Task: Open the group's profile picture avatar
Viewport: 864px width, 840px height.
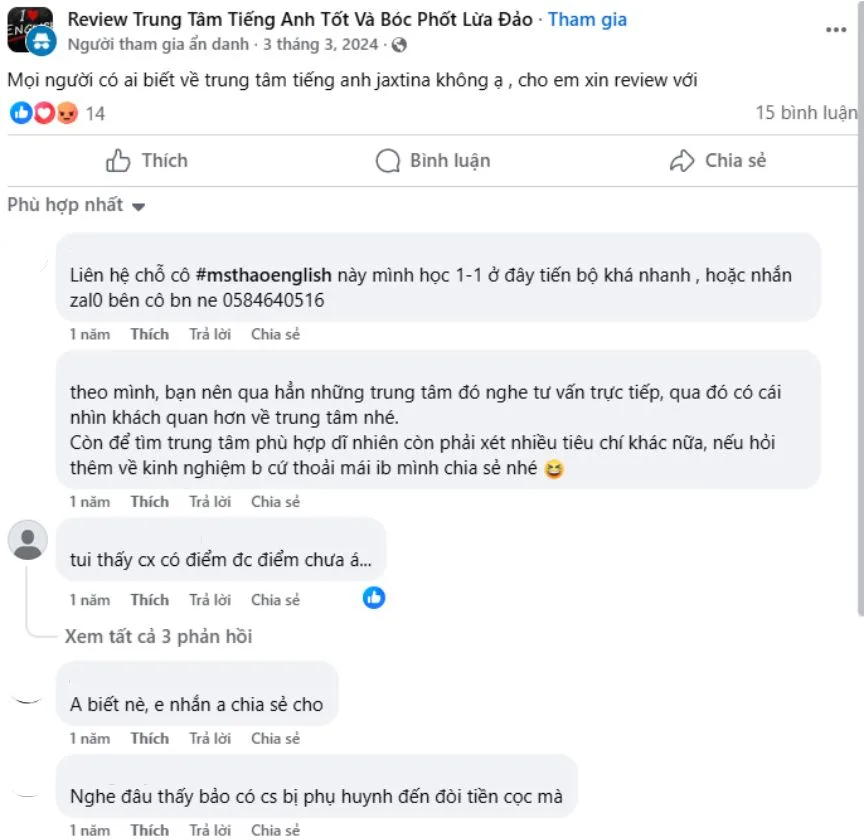Action: pyautogui.click(x=30, y=29)
